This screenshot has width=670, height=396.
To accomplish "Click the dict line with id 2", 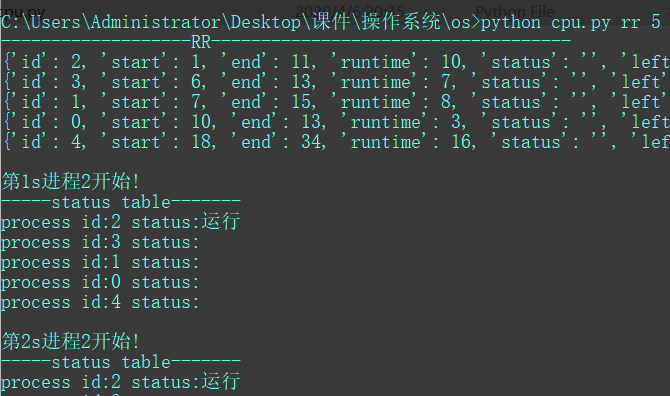I will click(335, 62).
